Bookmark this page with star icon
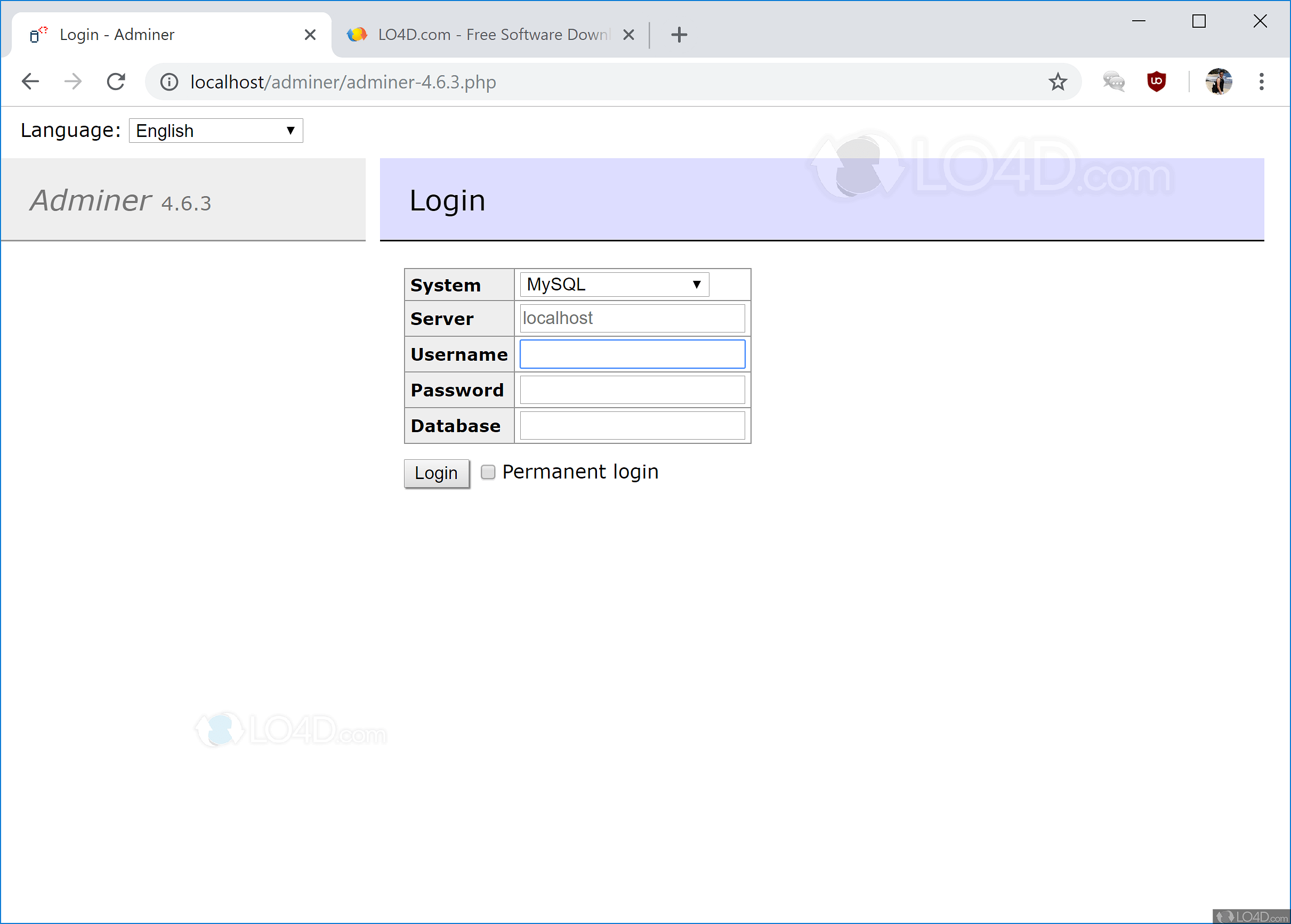 [x=1057, y=82]
